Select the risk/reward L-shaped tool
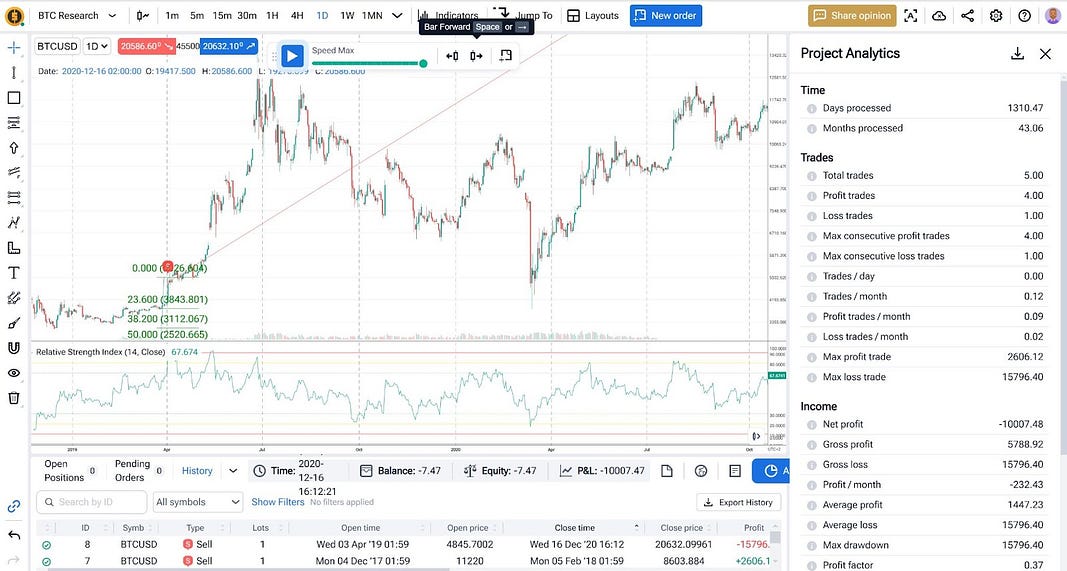1067x571 pixels. click(14, 248)
